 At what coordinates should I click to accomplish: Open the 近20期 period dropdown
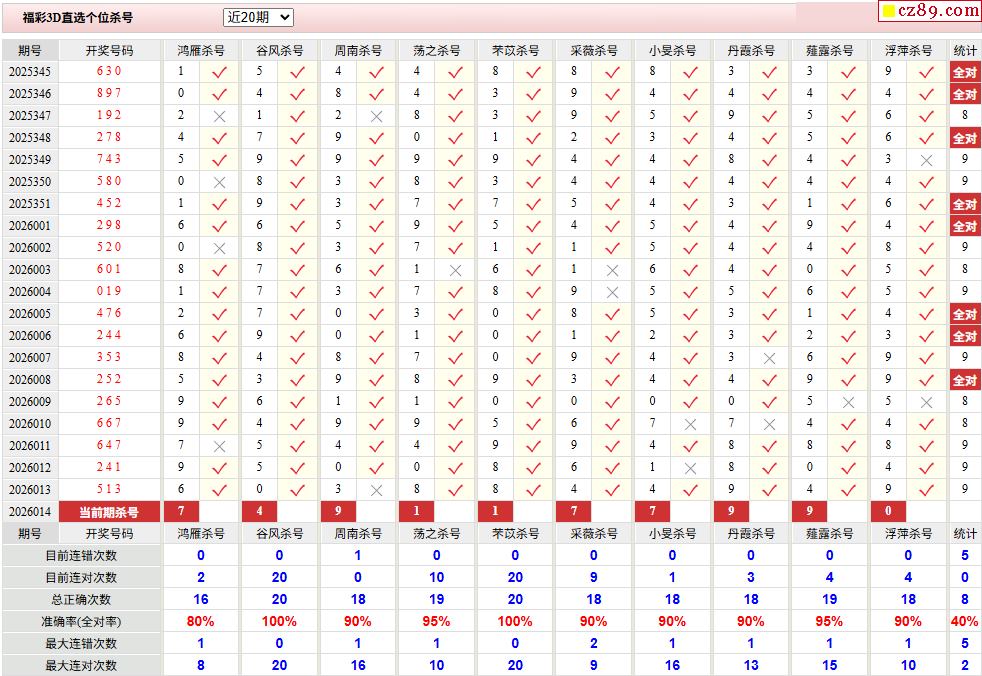click(x=258, y=17)
